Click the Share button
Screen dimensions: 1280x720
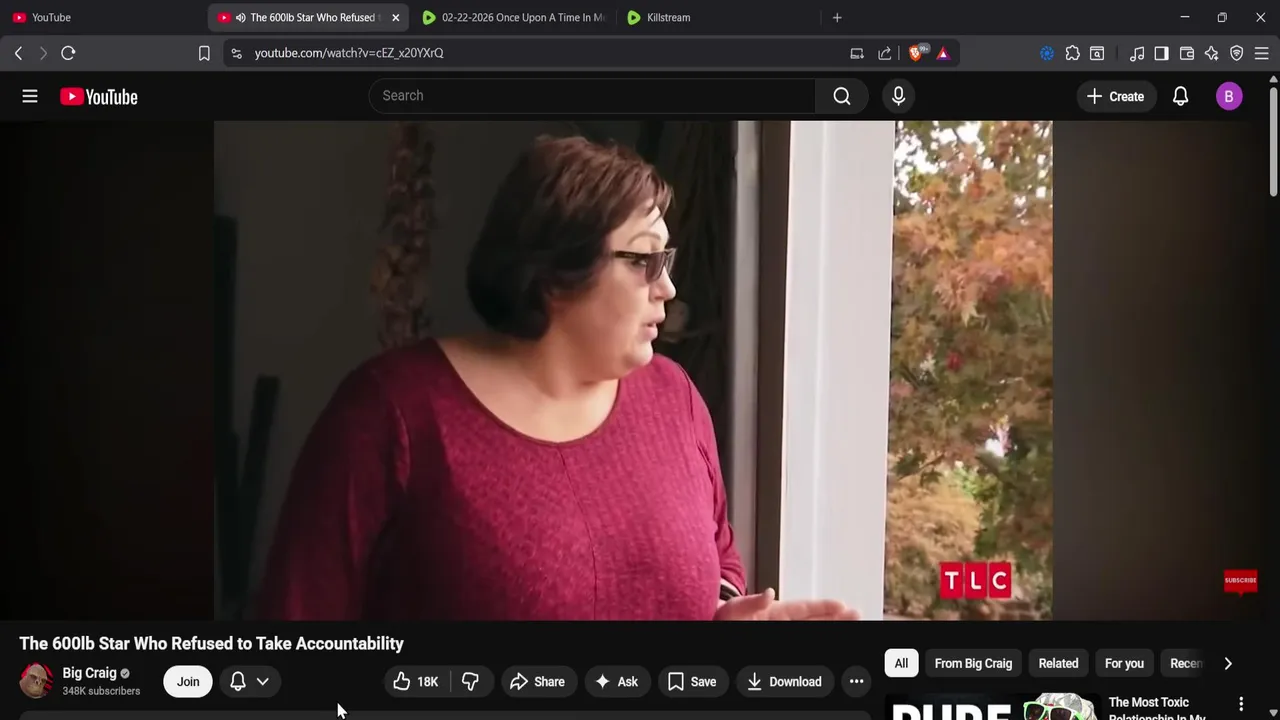point(537,682)
